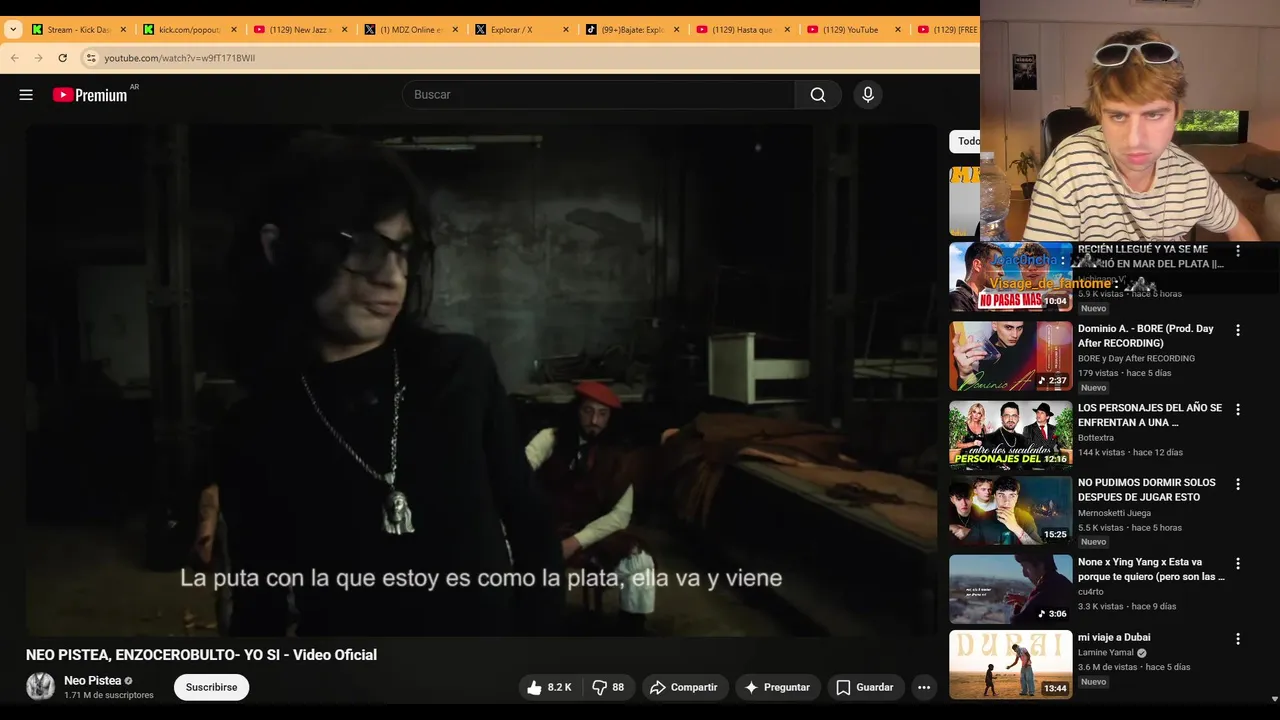The image size is (1280, 720).
Task: Close the Bajate TikTok tab
Action: [x=677, y=30]
